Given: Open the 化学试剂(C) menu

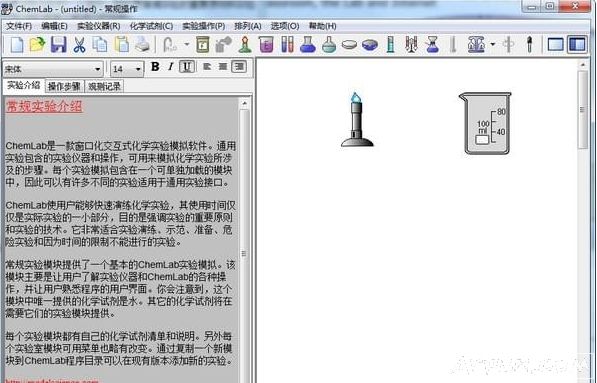Looking at the screenshot, I should [x=151, y=26].
